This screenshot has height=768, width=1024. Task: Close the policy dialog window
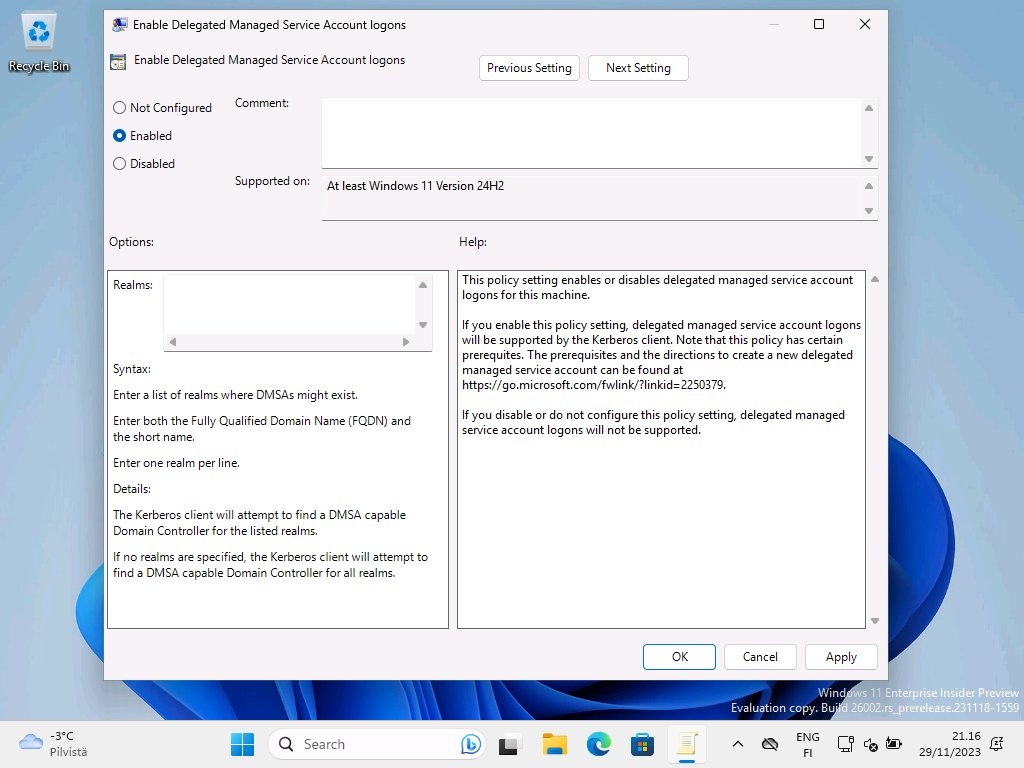(x=865, y=24)
